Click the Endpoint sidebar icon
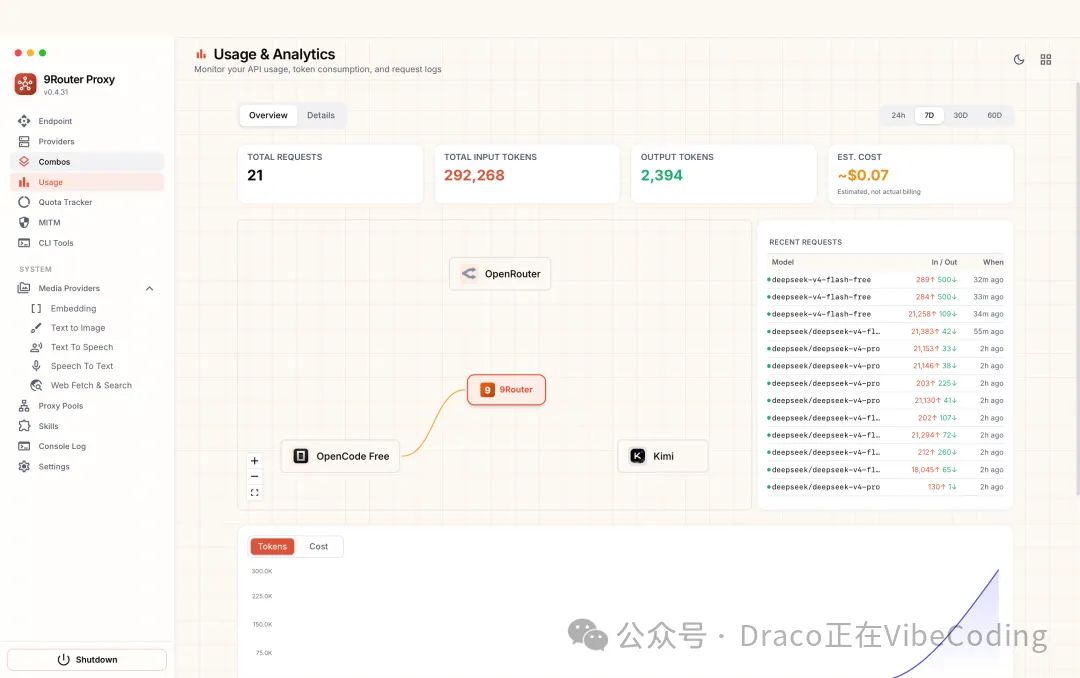The width and height of the screenshot is (1080, 678). [24, 121]
